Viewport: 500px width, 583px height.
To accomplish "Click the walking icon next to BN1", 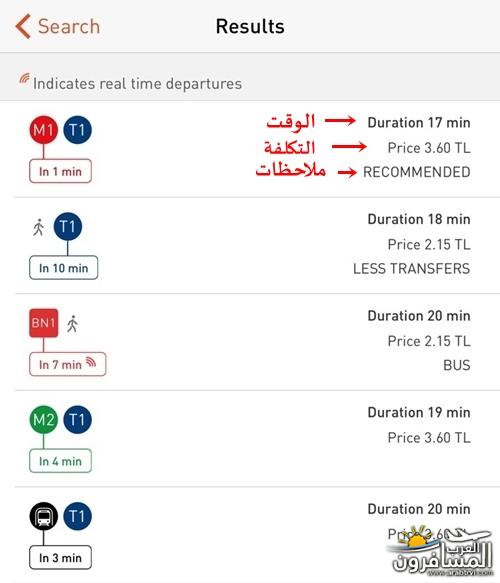I will 72,324.
